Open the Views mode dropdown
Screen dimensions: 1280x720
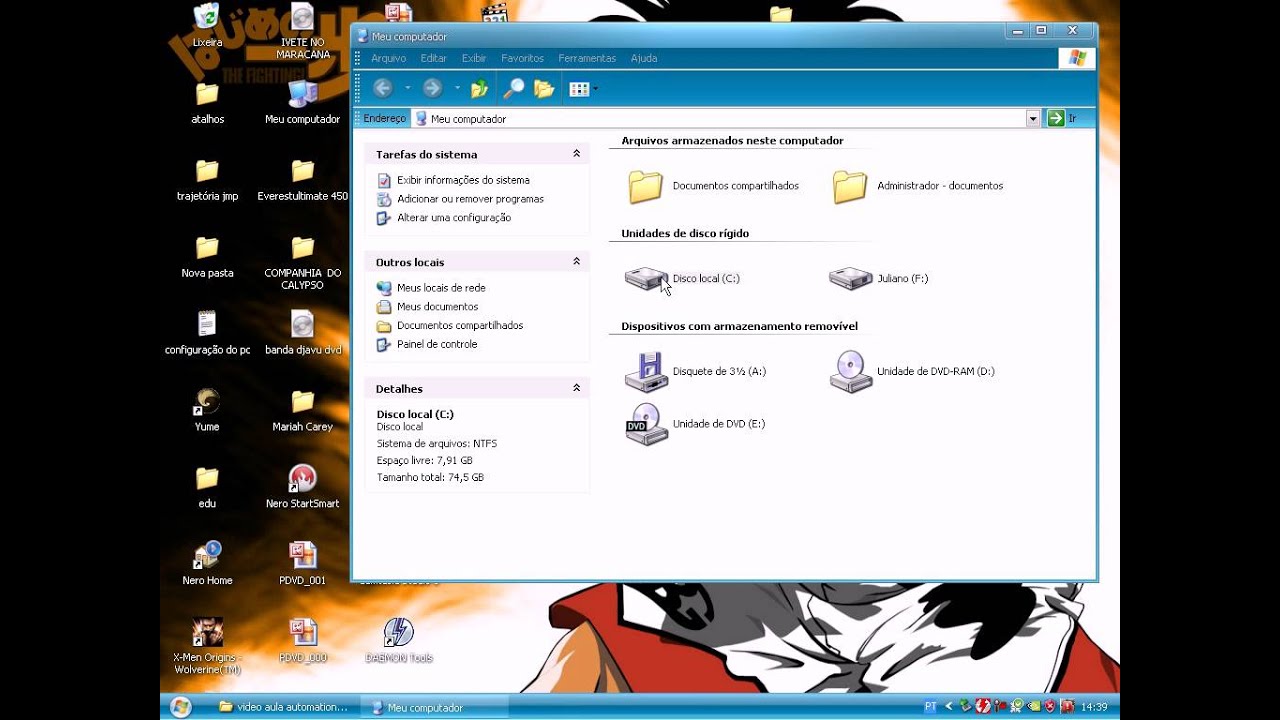pos(584,89)
